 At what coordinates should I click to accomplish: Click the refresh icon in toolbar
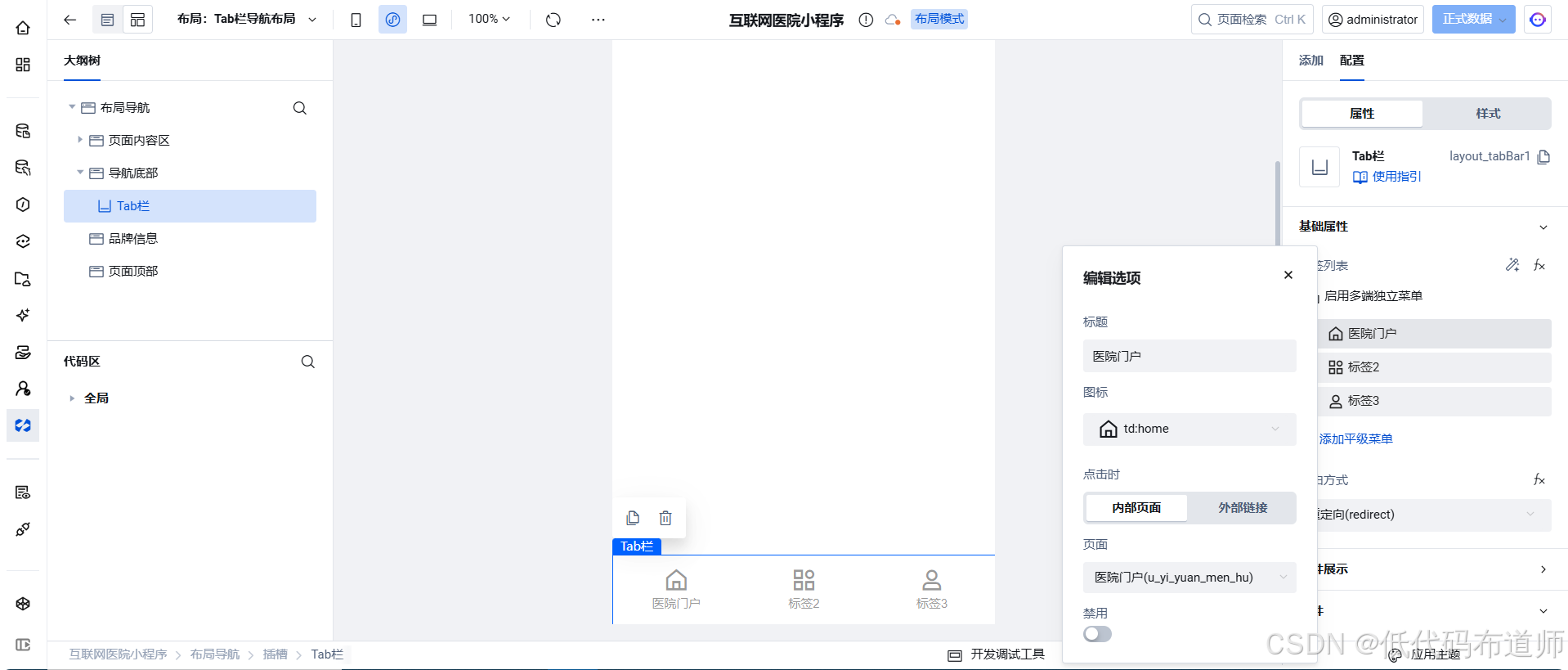[x=553, y=20]
